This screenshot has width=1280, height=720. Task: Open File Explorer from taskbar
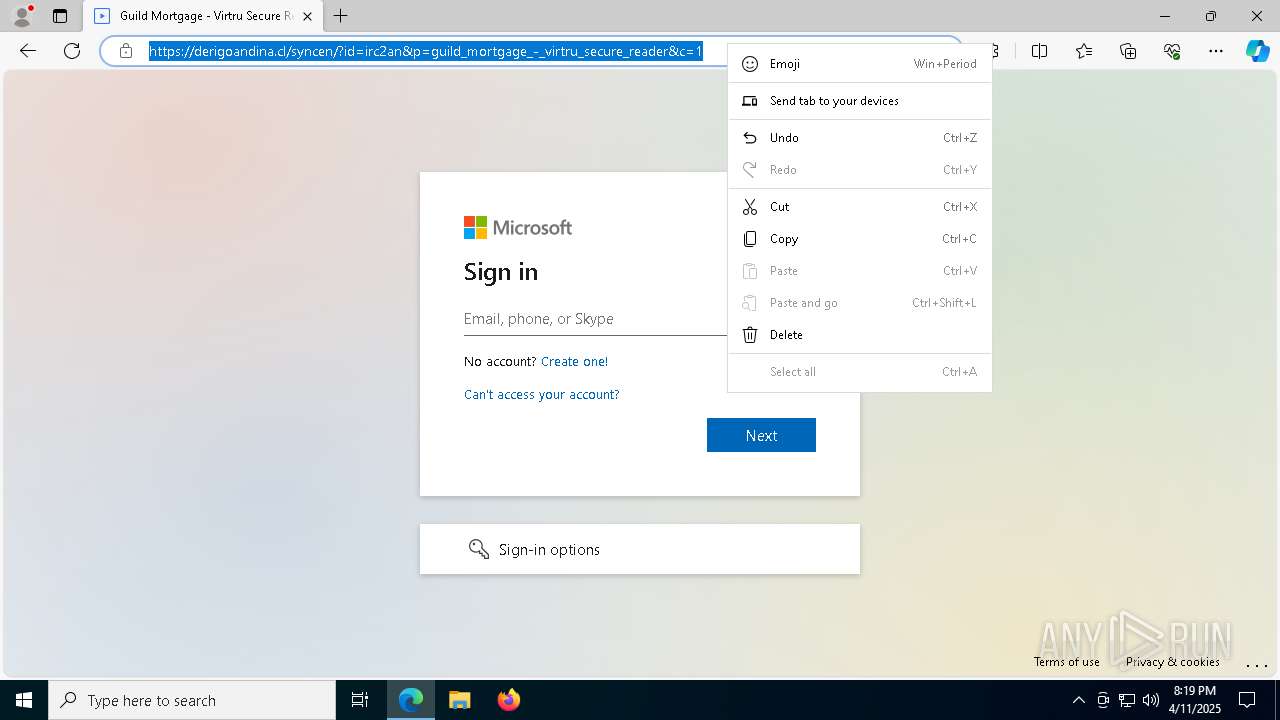[459, 700]
